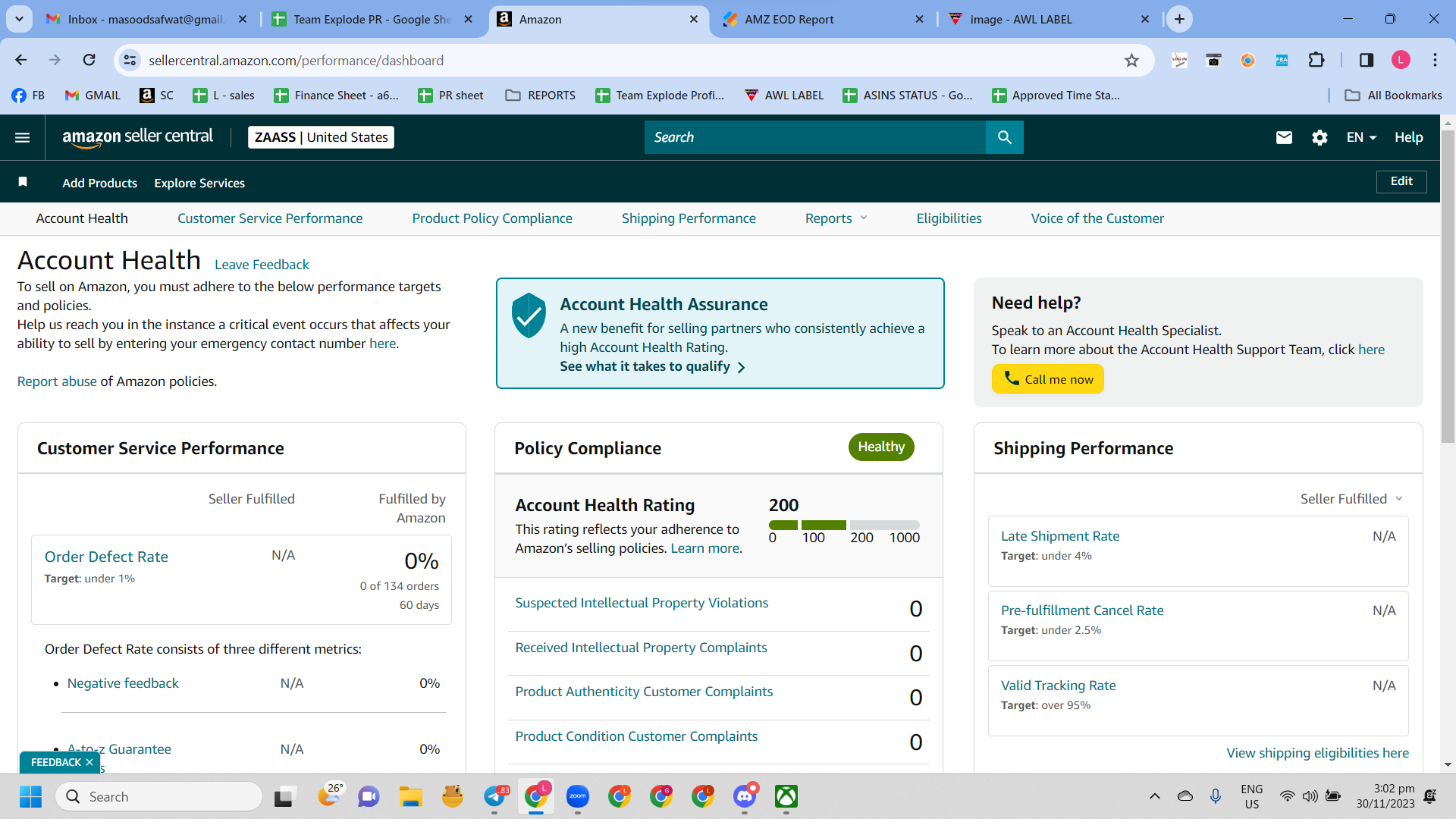Viewport: 1456px width, 819px height.
Task: Open the REPORTS bookmarks folder
Action: click(541, 96)
